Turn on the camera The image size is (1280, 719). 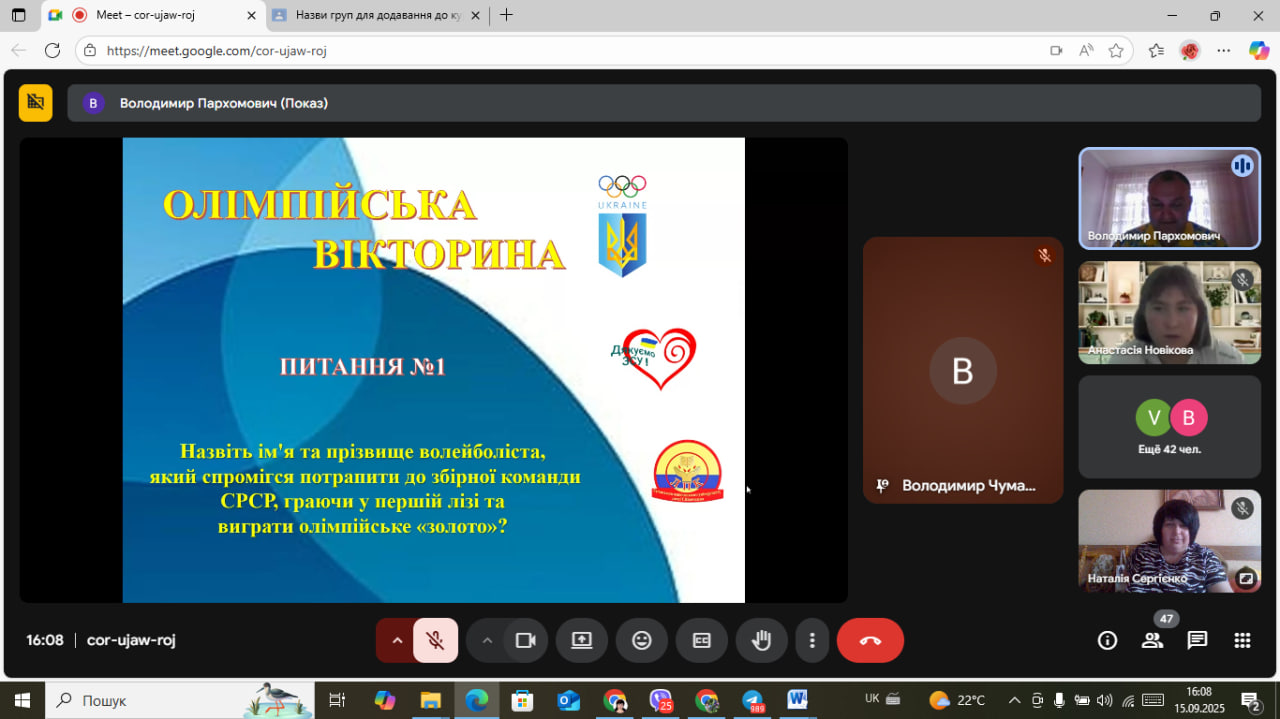click(525, 641)
